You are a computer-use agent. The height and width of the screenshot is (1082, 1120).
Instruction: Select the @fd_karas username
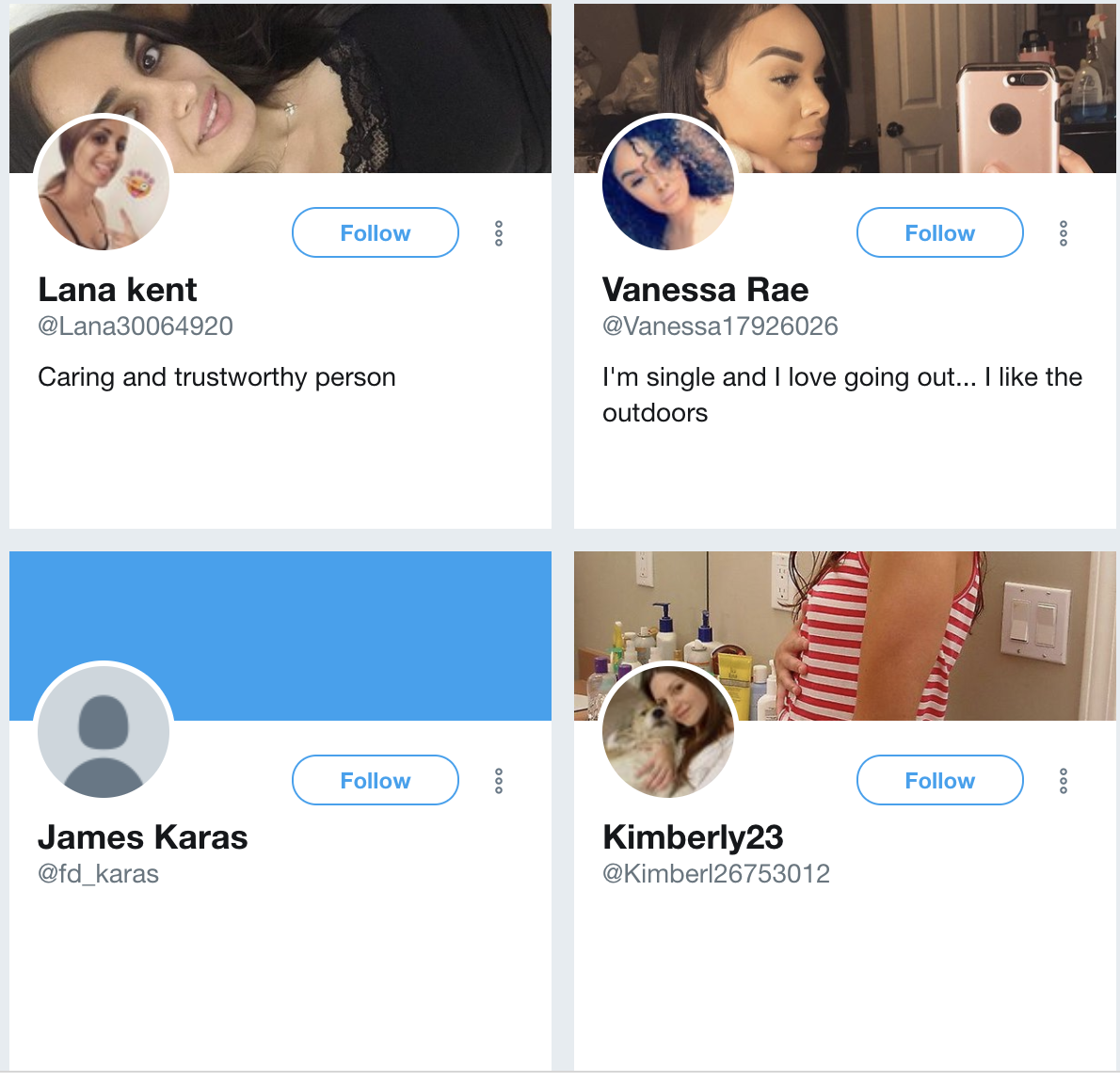click(98, 873)
